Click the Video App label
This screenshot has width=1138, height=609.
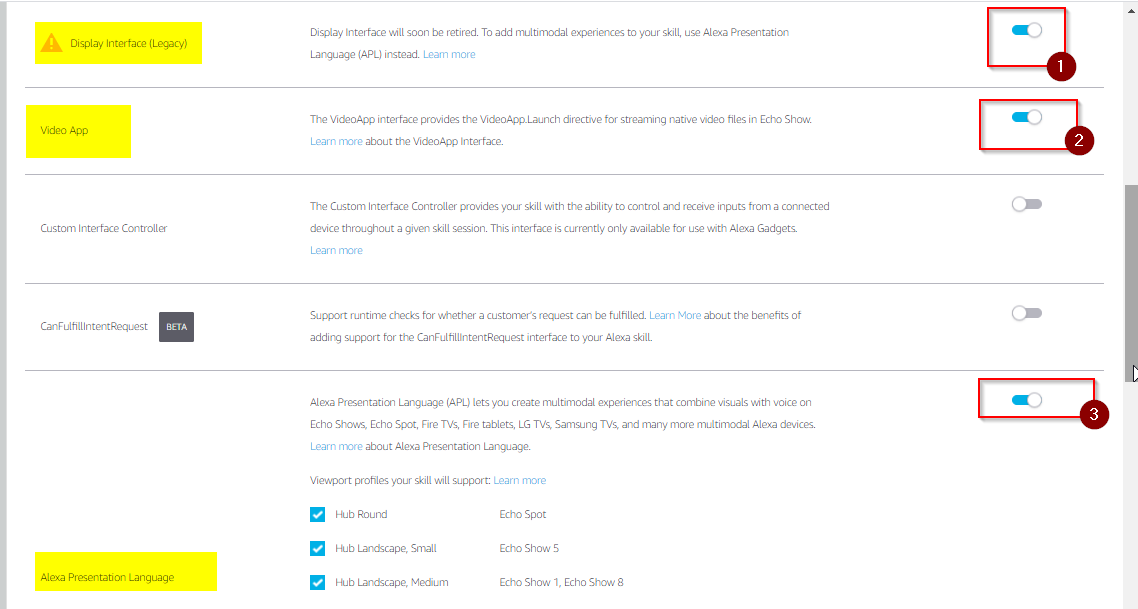(x=64, y=131)
